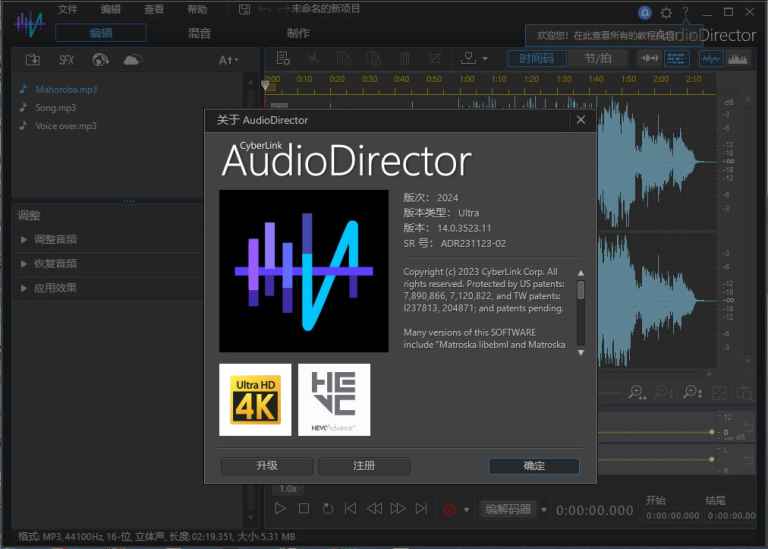The image size is (768, 549).
Task: Click the 升级 upgrade button
Action: (266, 466)
